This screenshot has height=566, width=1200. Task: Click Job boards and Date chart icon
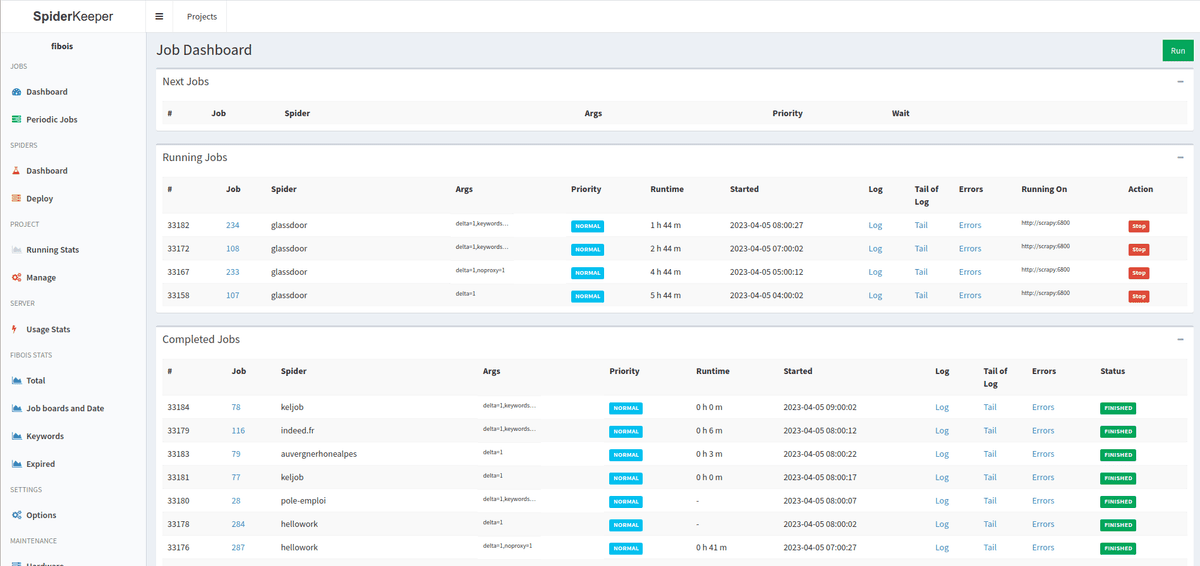click(17, 409)
